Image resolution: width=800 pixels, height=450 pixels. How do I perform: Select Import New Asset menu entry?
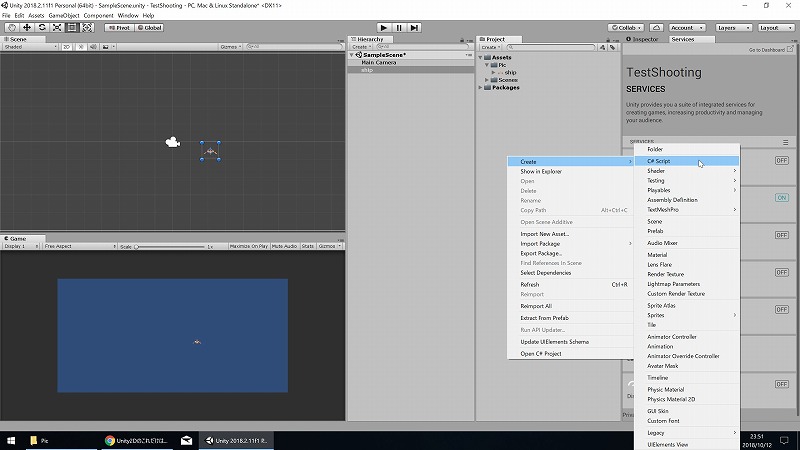570,234
